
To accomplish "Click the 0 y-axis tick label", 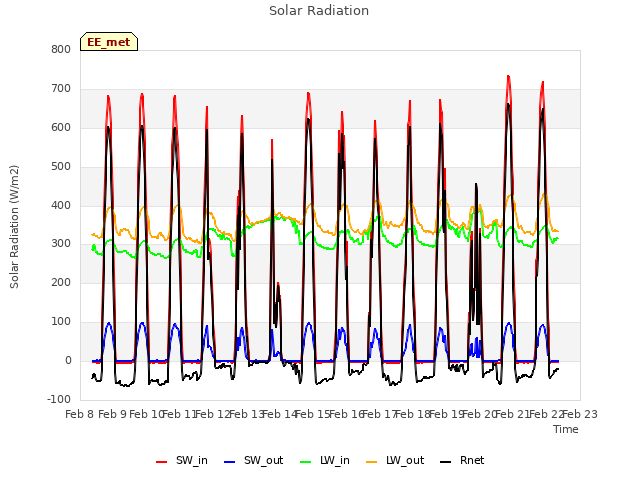I will (68, 361).
